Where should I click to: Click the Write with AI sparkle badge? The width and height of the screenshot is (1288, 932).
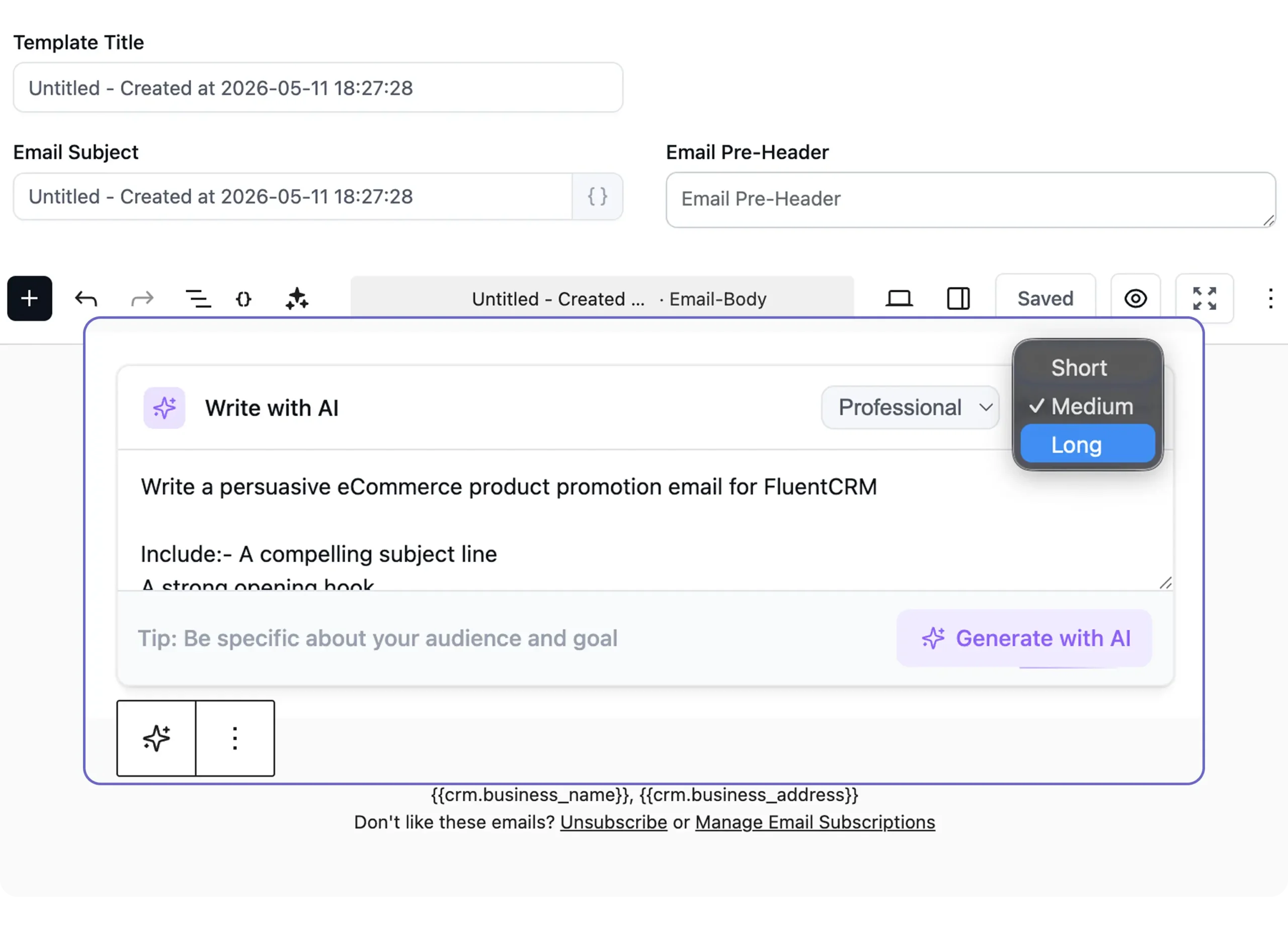(x=164, y=408)
